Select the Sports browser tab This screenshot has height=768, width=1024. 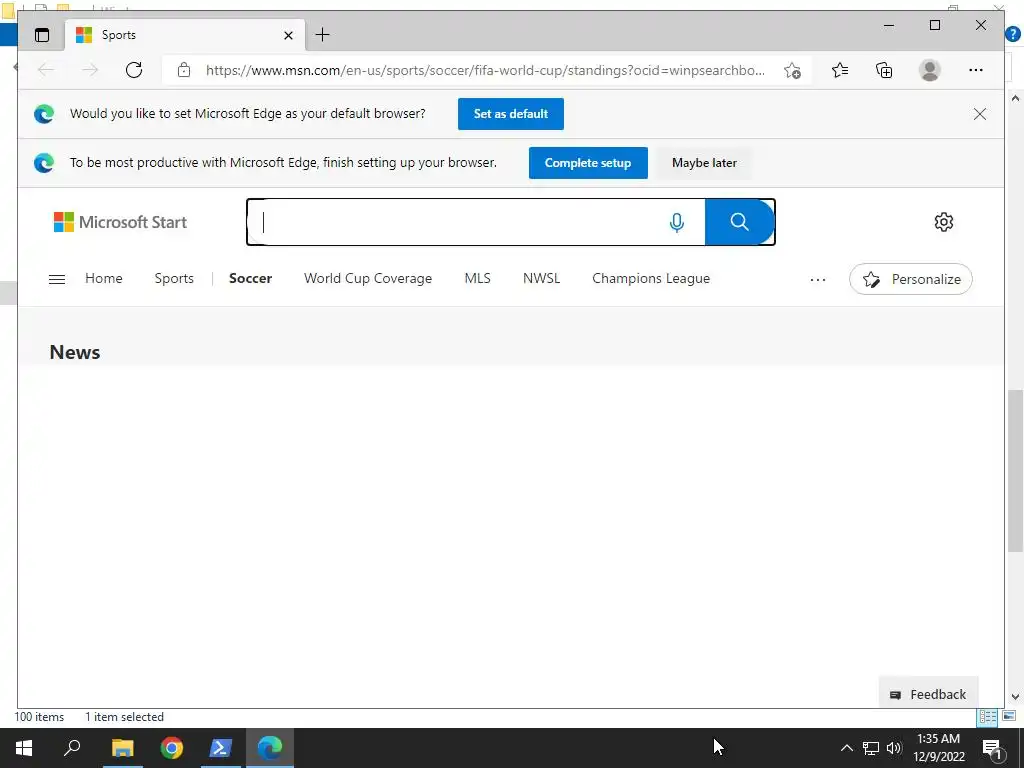pos(185,35)
